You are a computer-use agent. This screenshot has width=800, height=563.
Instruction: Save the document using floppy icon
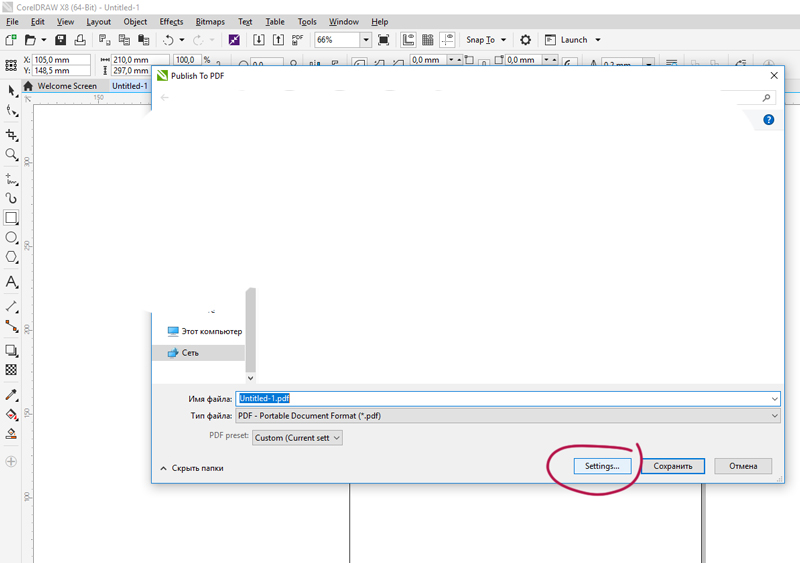pyautogui.click(x=61, y=40)
